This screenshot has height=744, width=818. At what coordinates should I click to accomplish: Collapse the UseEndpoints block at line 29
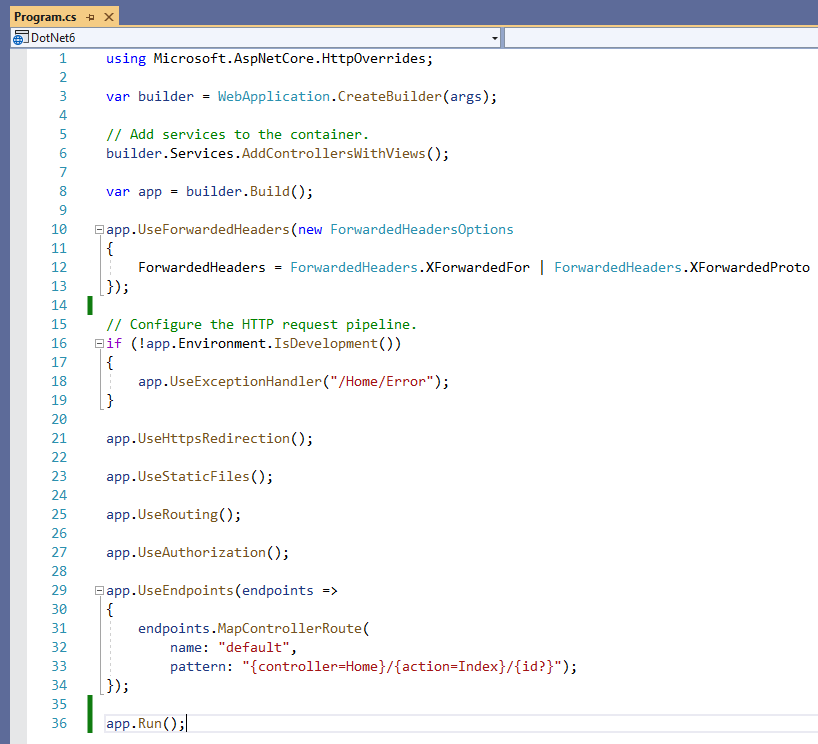click(99, 591)
